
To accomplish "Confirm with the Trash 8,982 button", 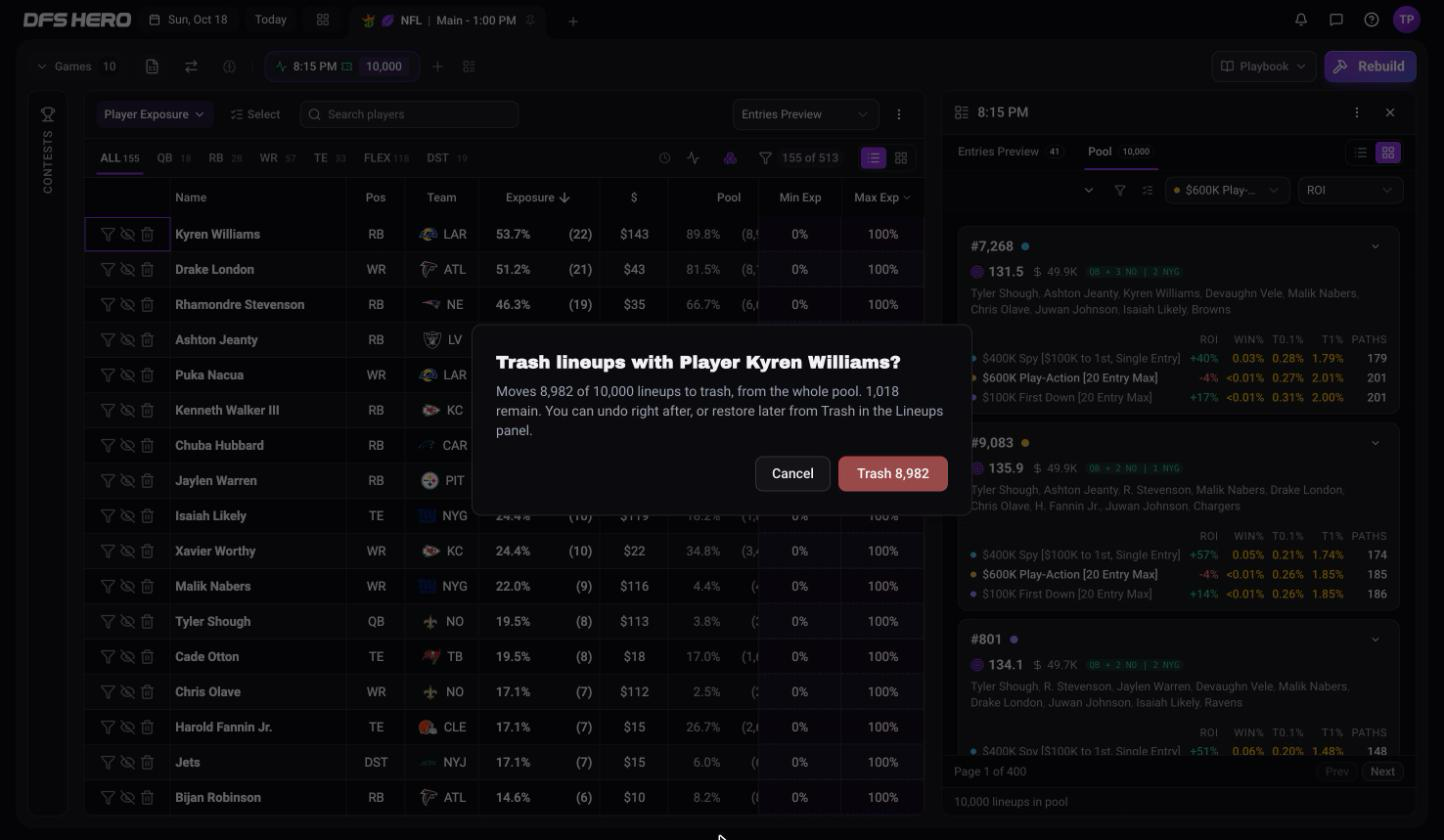I will 893,473.
